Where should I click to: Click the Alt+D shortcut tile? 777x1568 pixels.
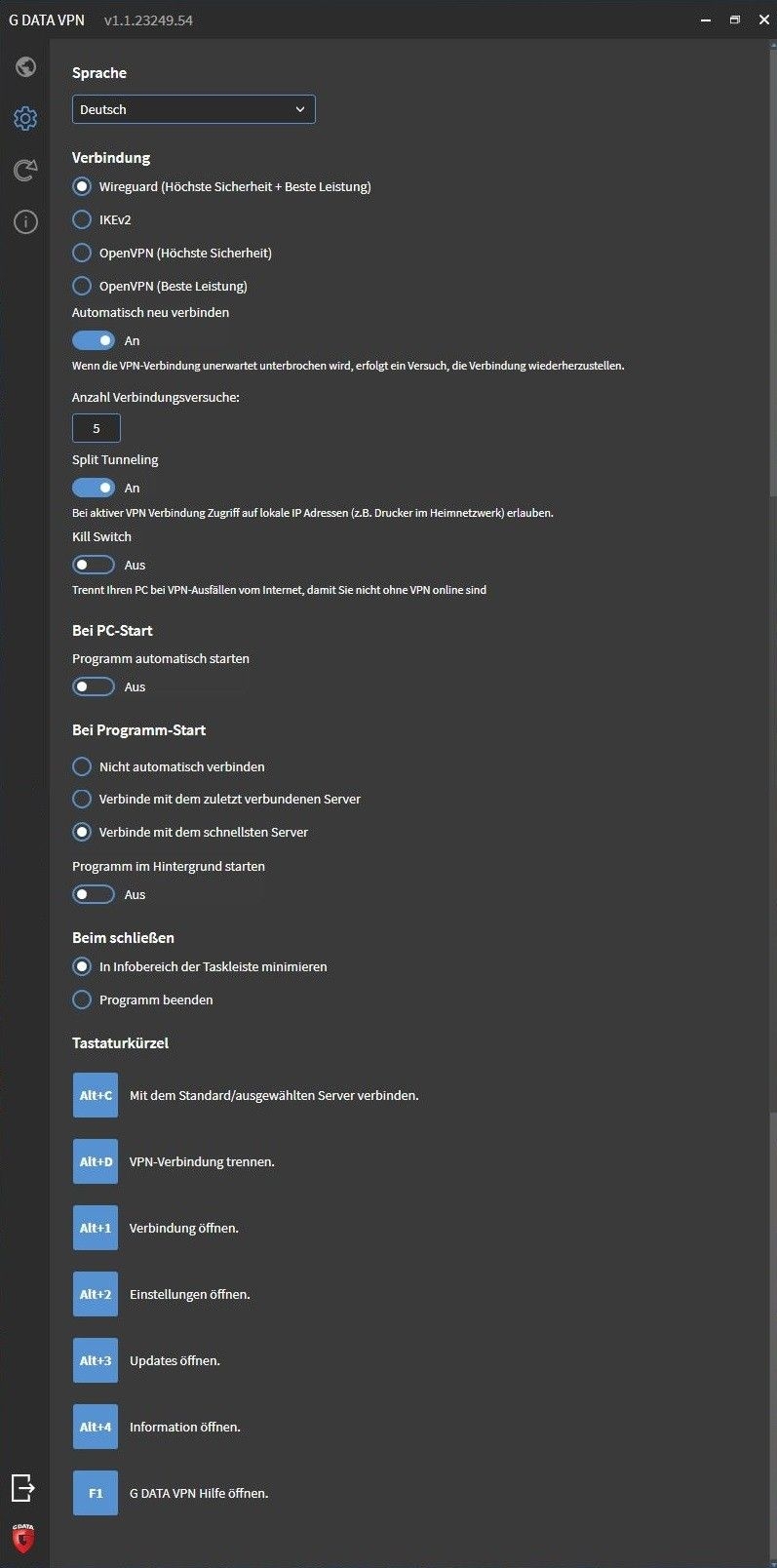96,1161
